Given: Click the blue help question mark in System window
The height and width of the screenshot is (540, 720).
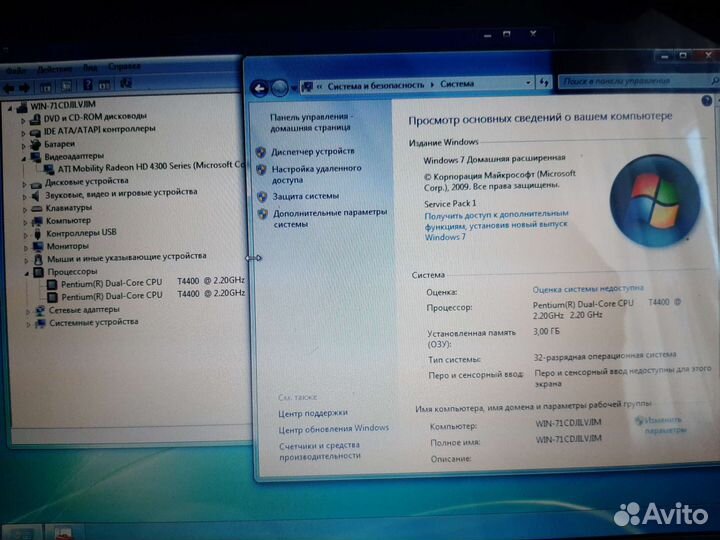Looking at the screenshot, I should tap(707, 101).
